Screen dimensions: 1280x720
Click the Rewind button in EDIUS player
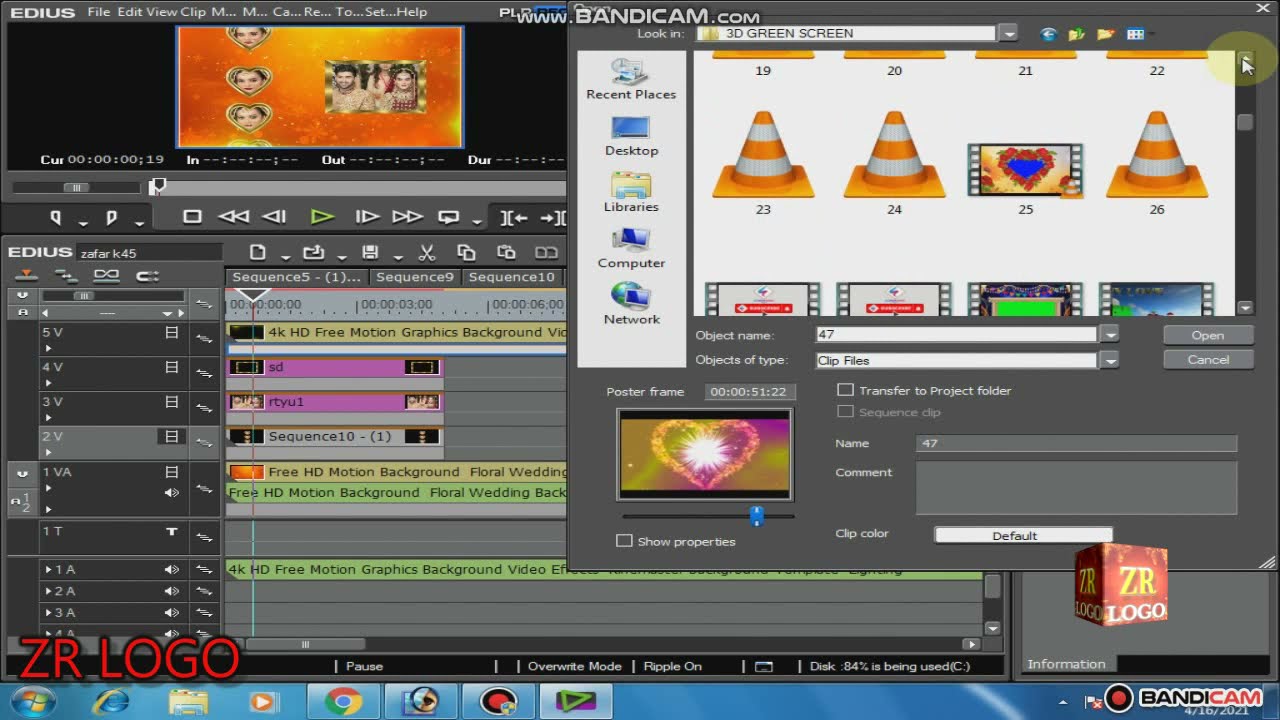point(233,216)
